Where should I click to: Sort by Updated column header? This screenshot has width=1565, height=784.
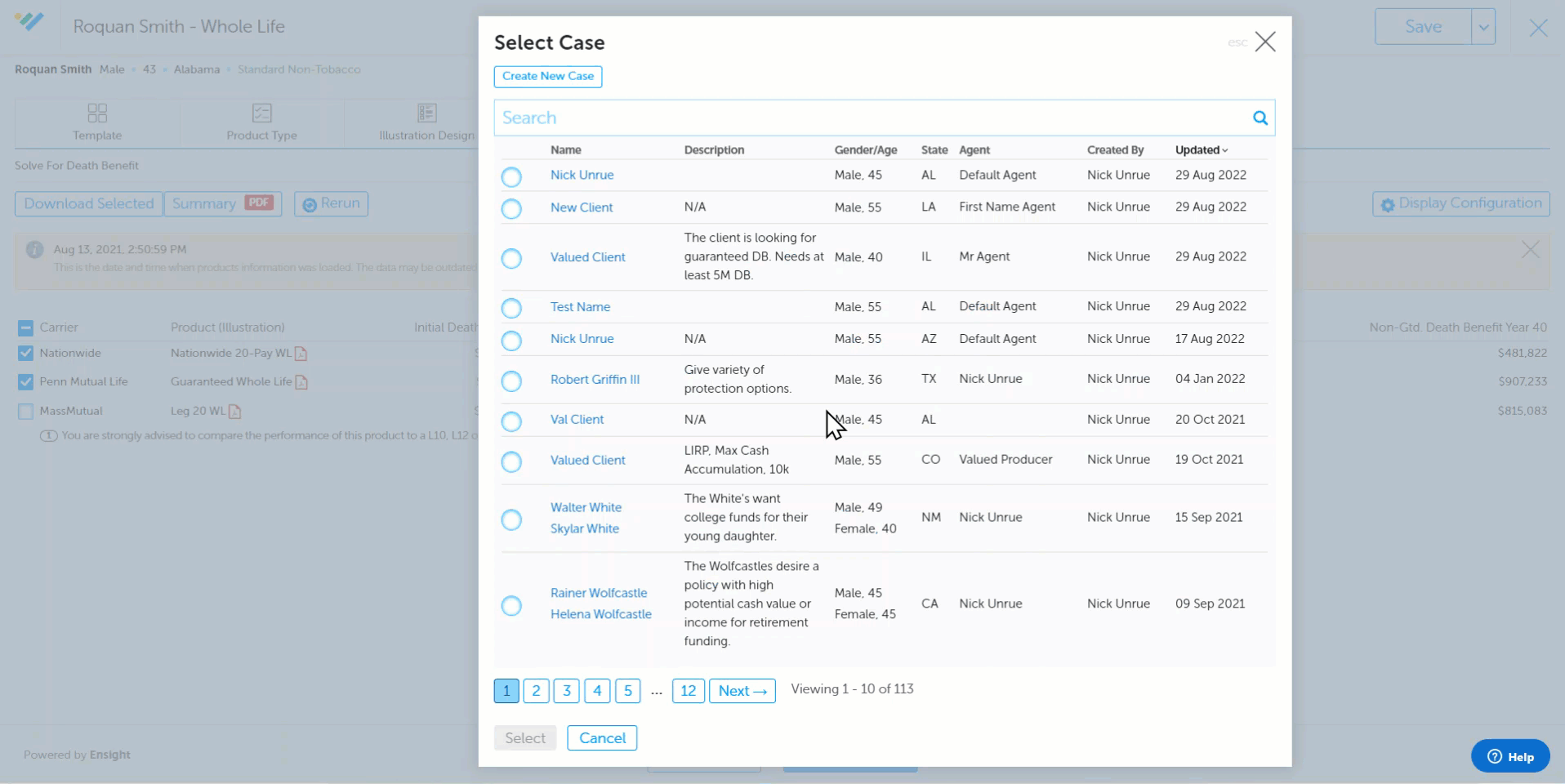pos(1201,149)
